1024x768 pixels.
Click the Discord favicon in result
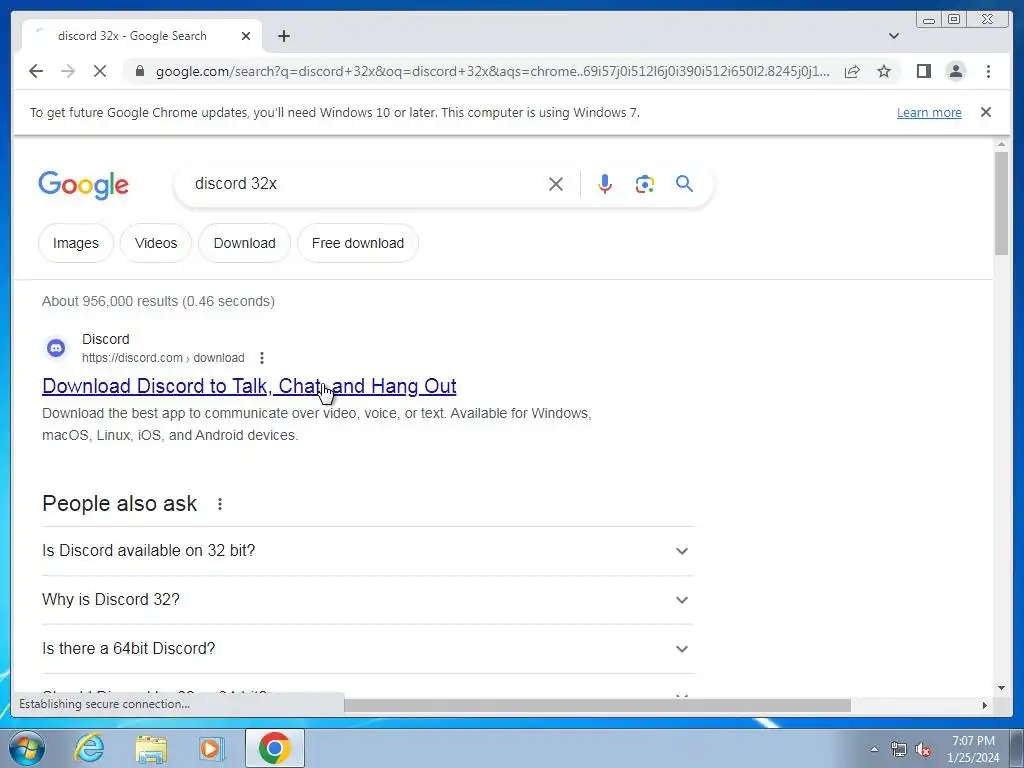click(56, 348)
